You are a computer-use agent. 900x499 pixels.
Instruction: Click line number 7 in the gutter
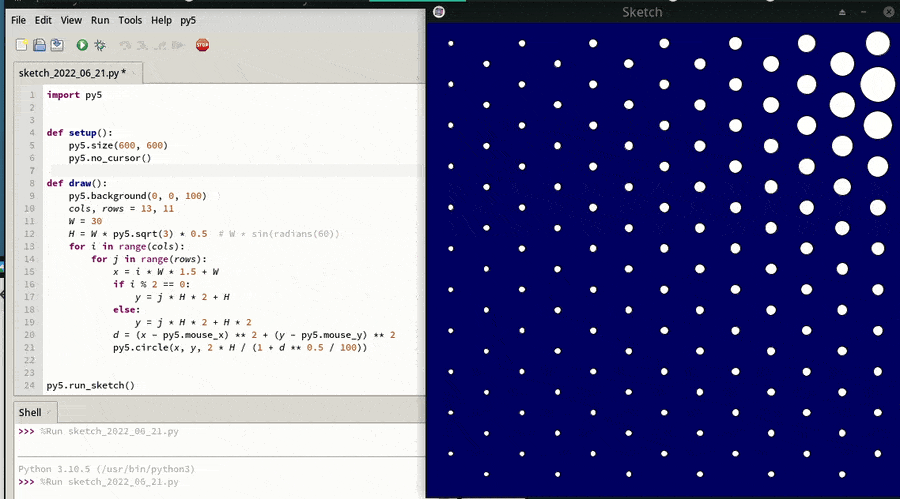(32, 171)
